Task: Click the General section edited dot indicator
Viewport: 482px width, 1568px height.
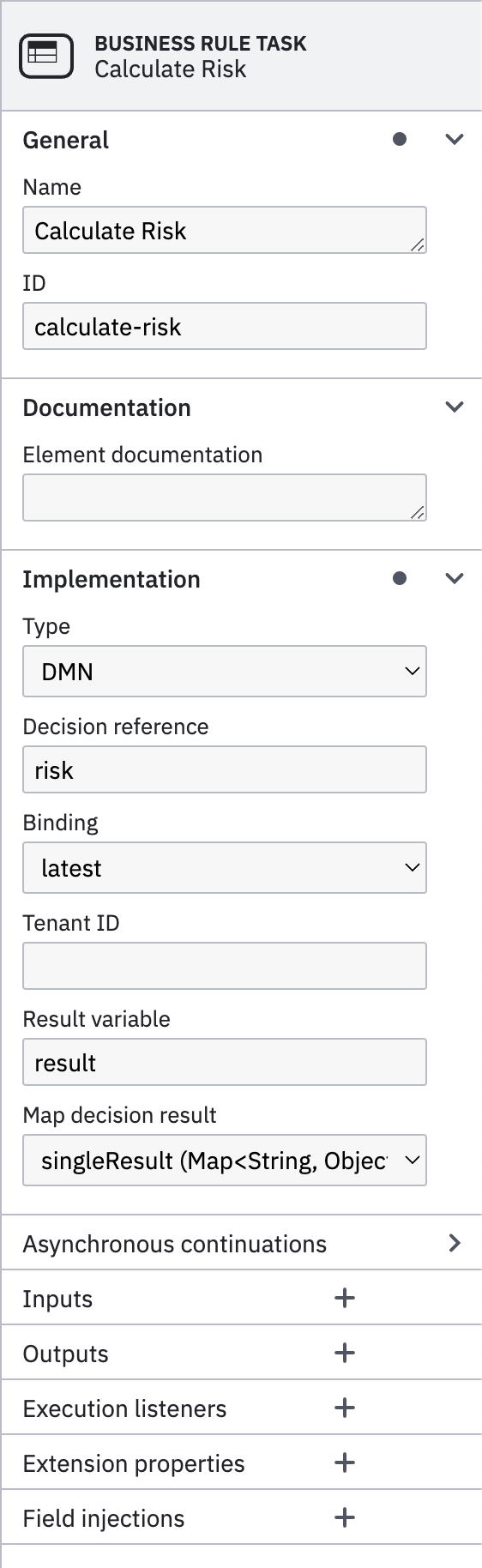Action: click(400, 139)
